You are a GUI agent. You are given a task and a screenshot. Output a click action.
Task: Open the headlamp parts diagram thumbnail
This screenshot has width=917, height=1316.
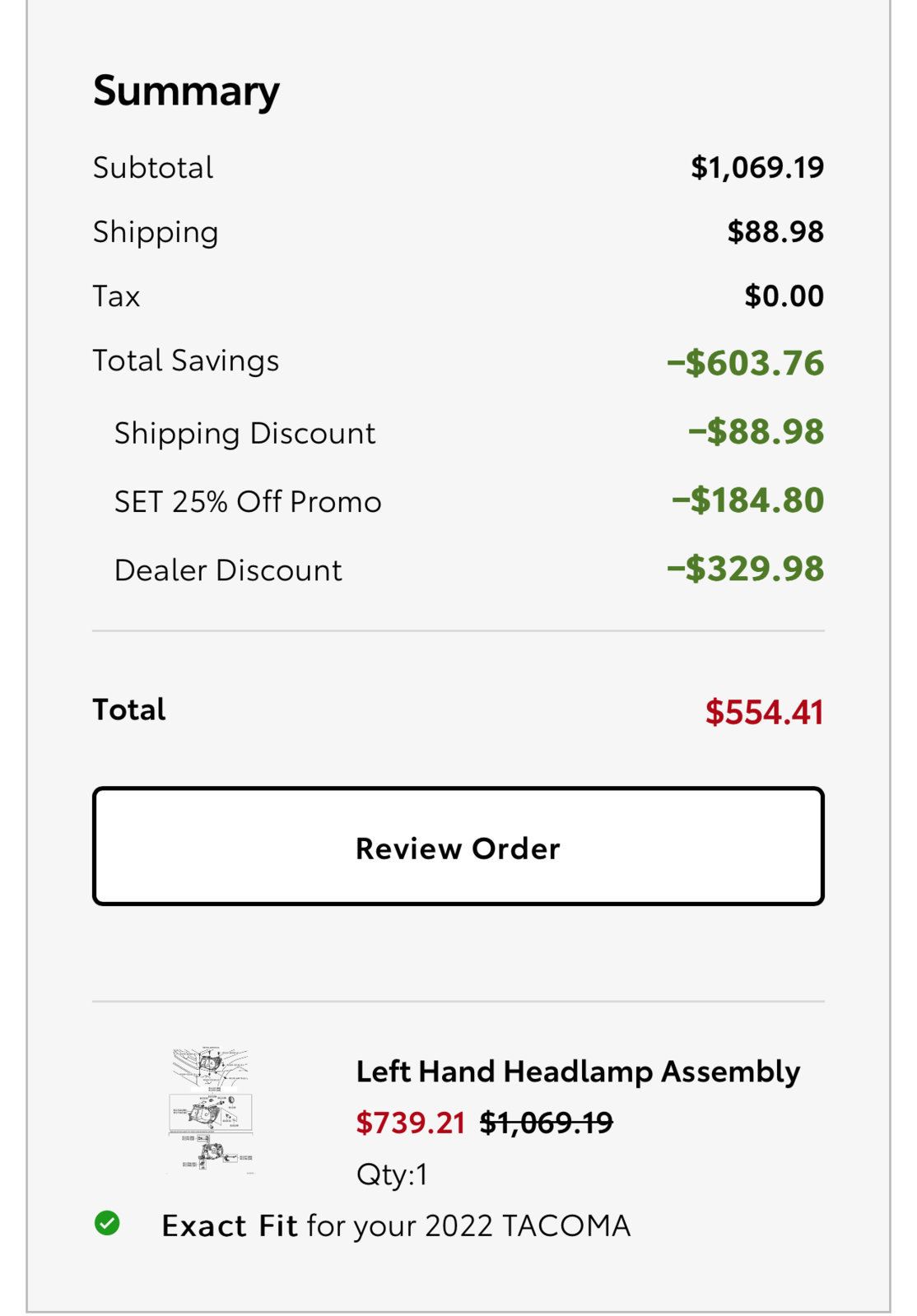click(x=212, y=1110)
